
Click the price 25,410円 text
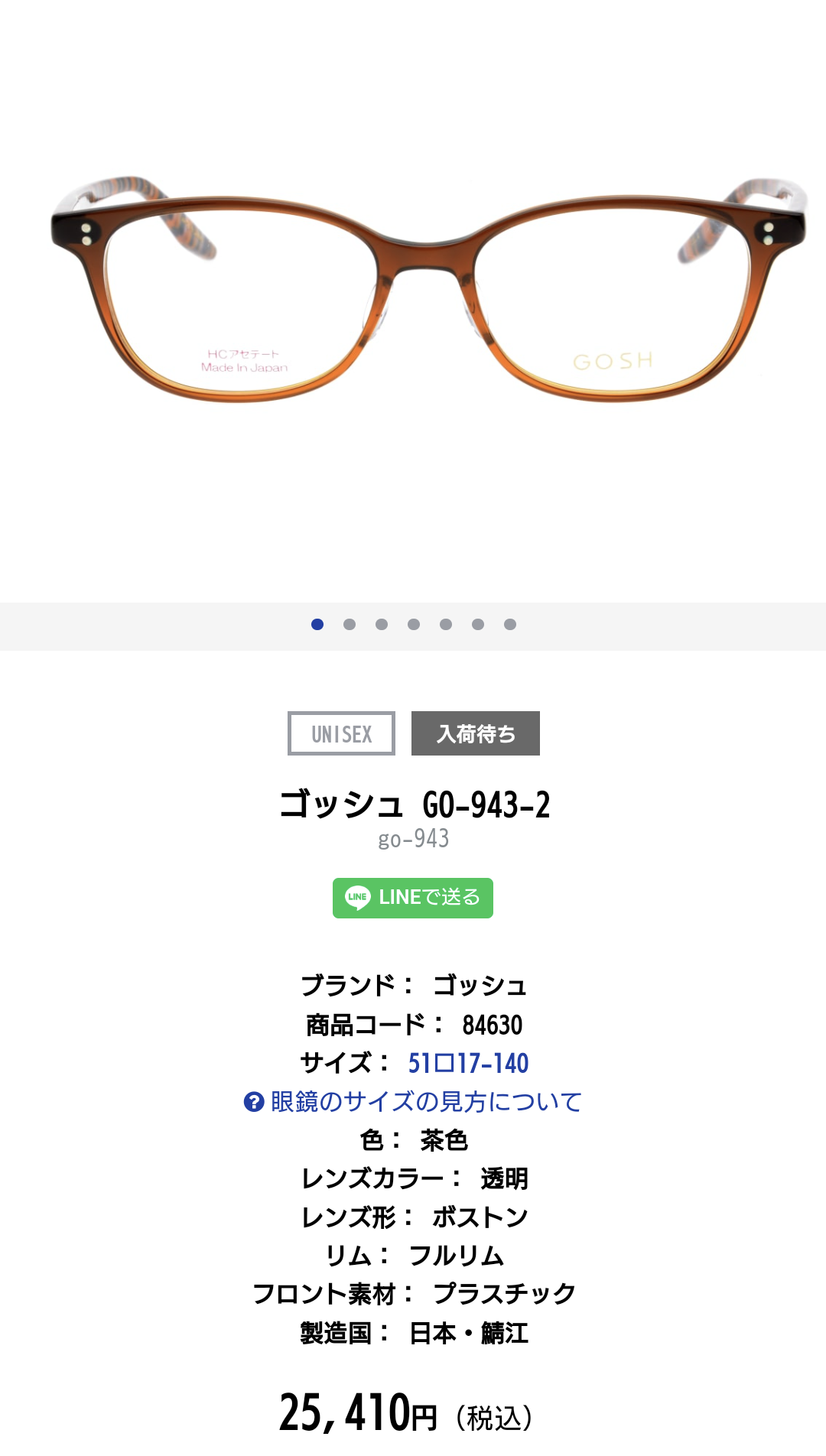[358, 1412]
